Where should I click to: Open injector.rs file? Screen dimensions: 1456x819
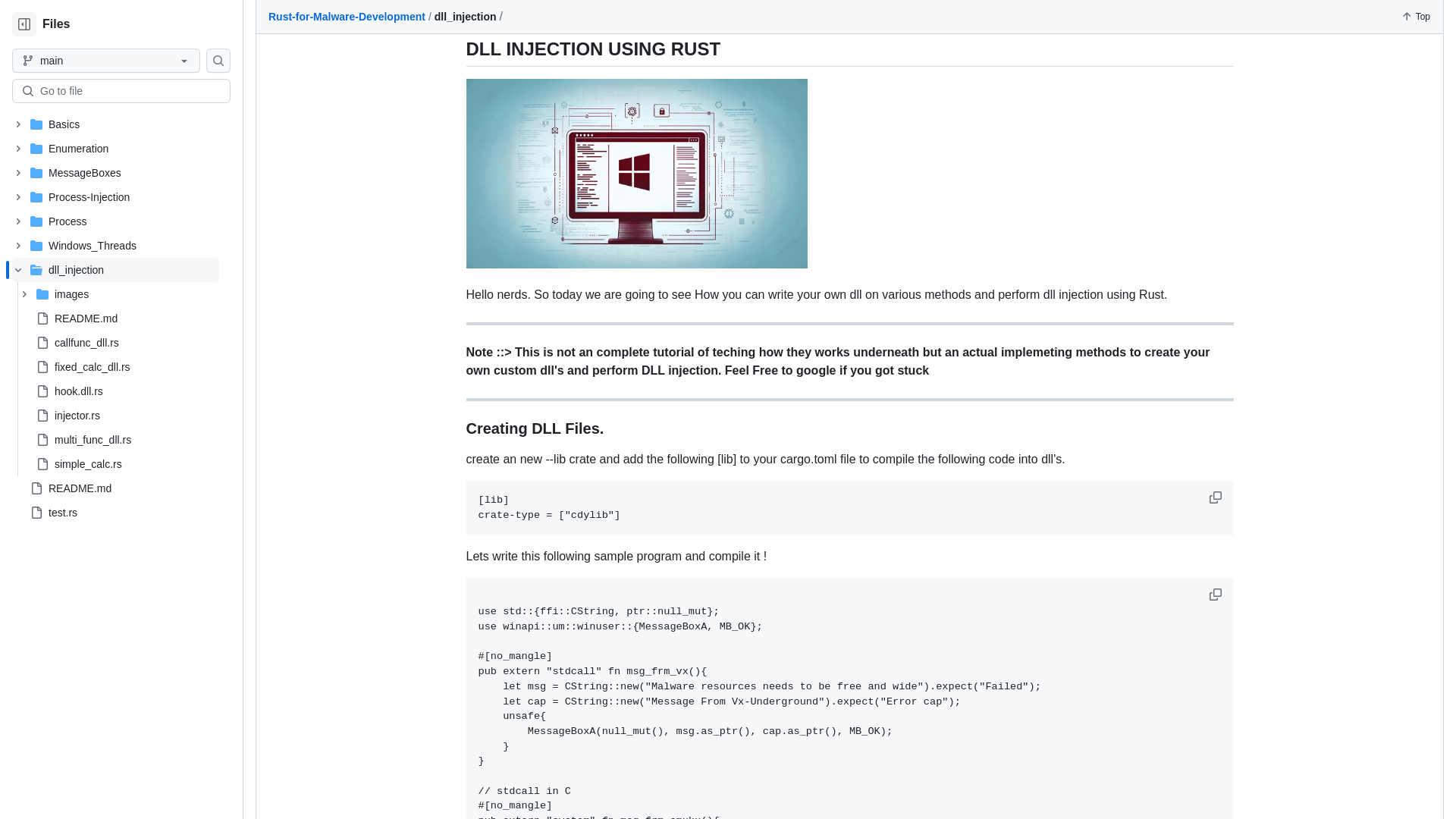tap(77, 416)
